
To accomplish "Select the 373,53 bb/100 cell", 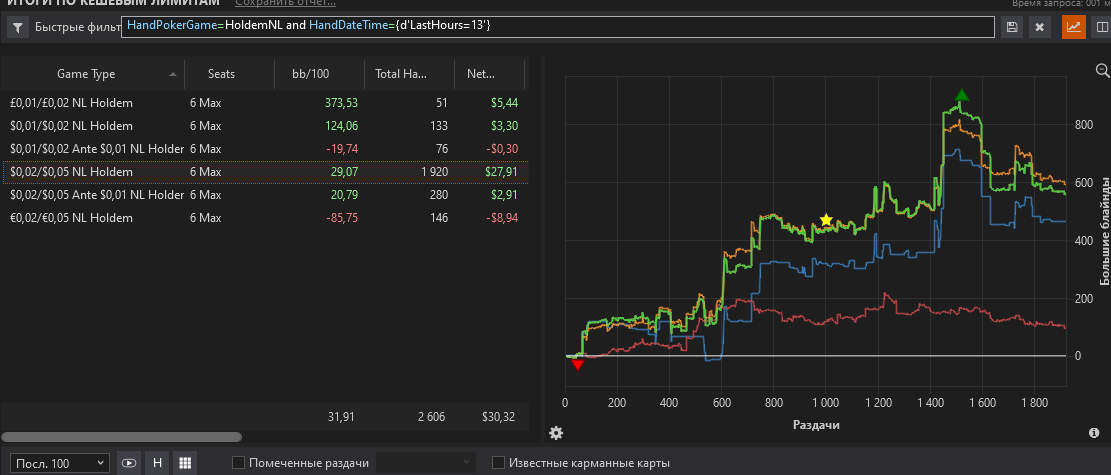I will (x=341, y=103).
